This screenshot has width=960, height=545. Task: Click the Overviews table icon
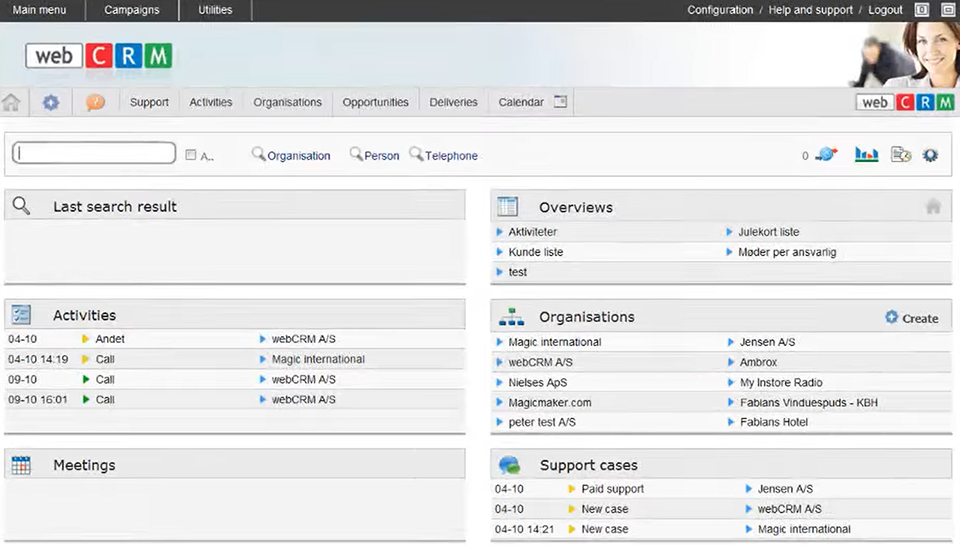tap(508, 207)
